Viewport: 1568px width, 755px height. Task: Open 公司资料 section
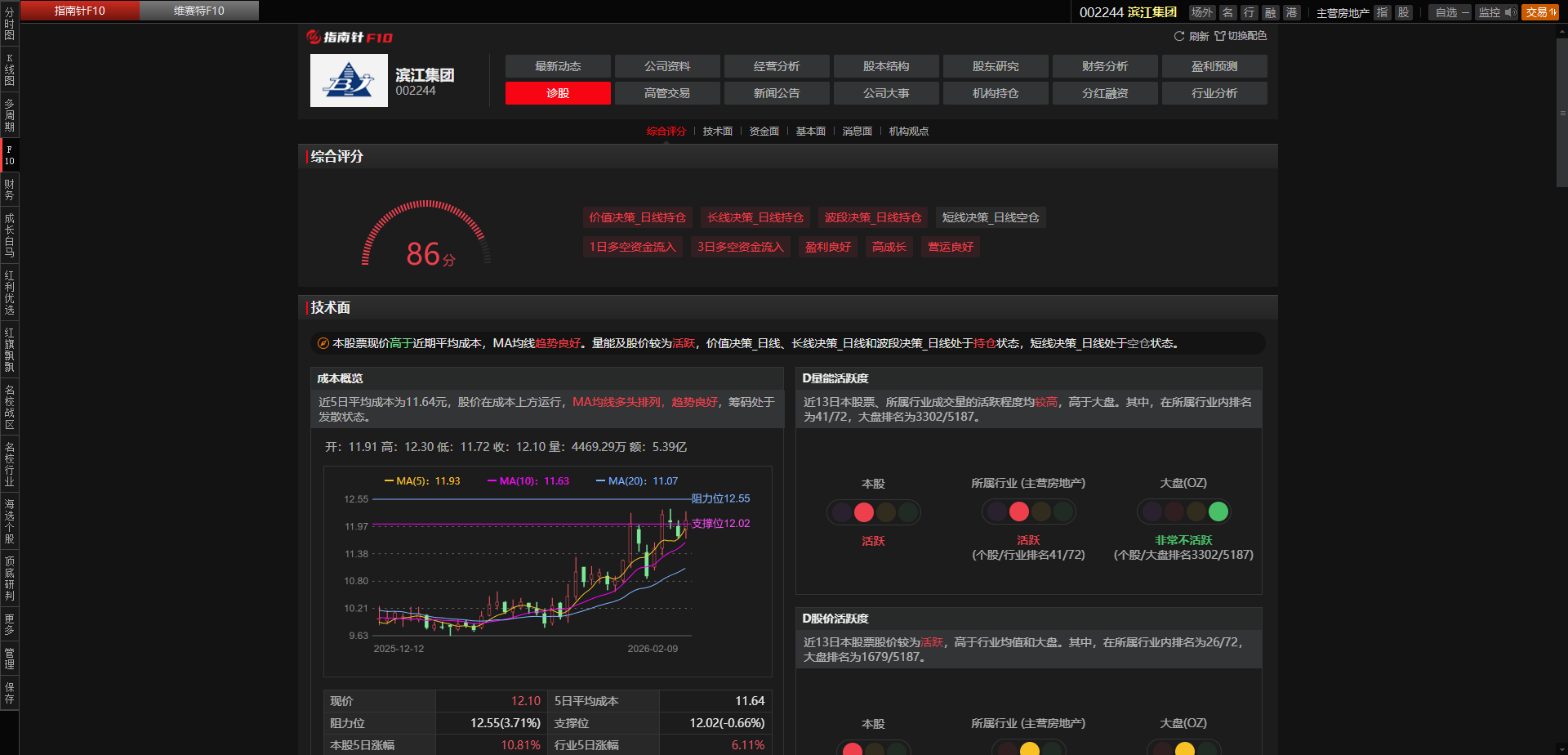667,66
